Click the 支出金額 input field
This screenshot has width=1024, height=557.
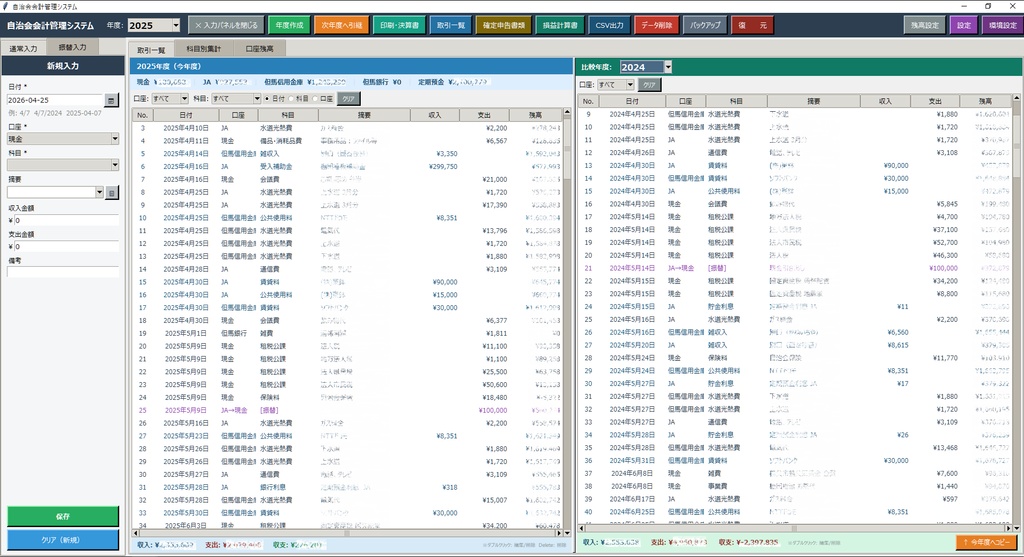65,247
